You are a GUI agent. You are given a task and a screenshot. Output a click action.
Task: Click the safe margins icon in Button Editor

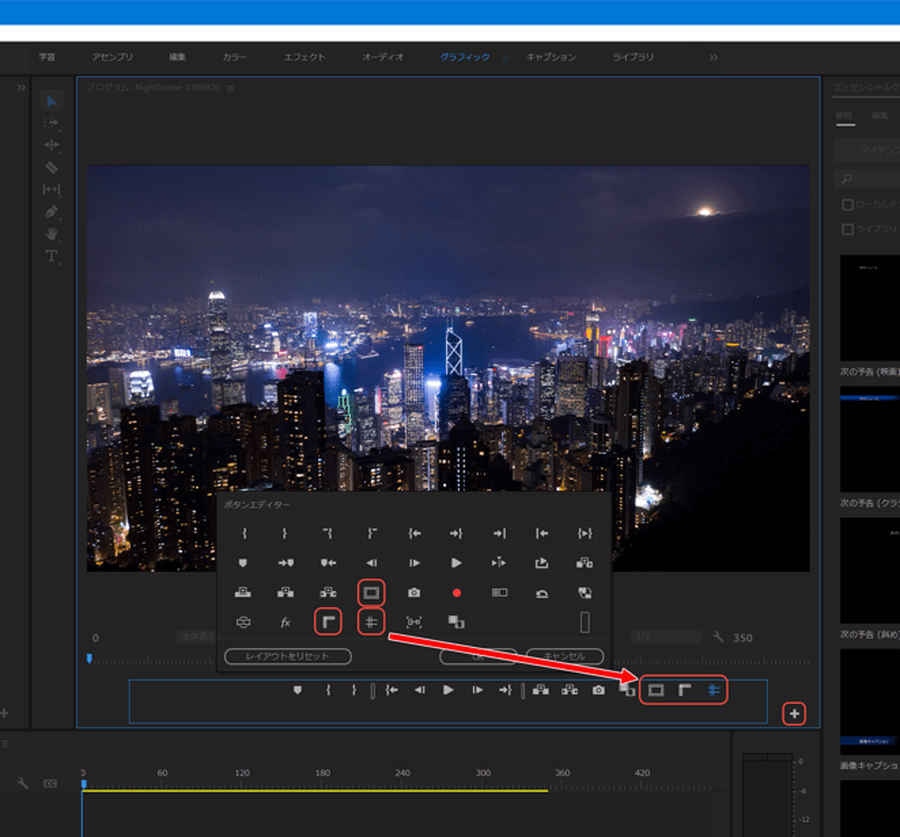tap(371, 593)
